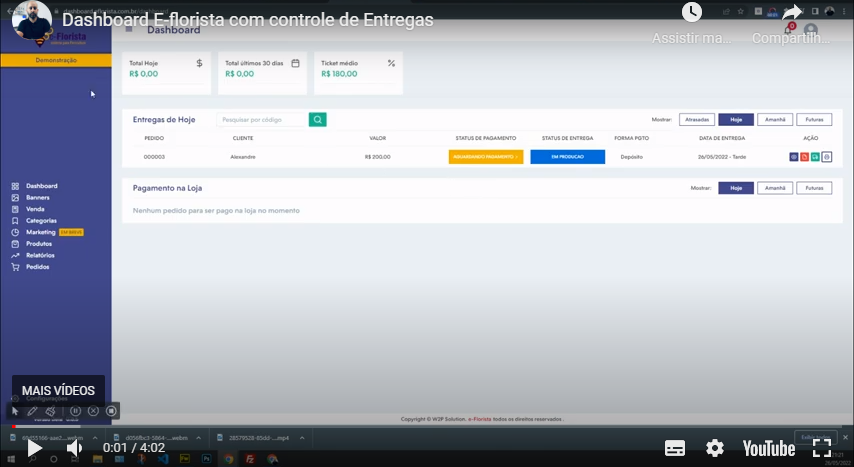Click the notification bell icon
Screen dimensions: 854x467
(788, 29)
